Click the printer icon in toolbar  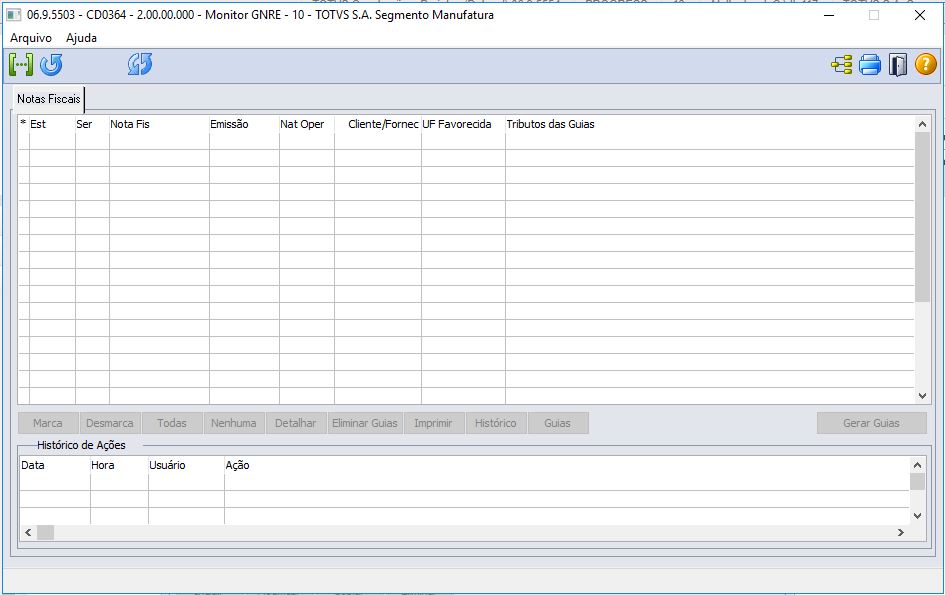(870, 65)
